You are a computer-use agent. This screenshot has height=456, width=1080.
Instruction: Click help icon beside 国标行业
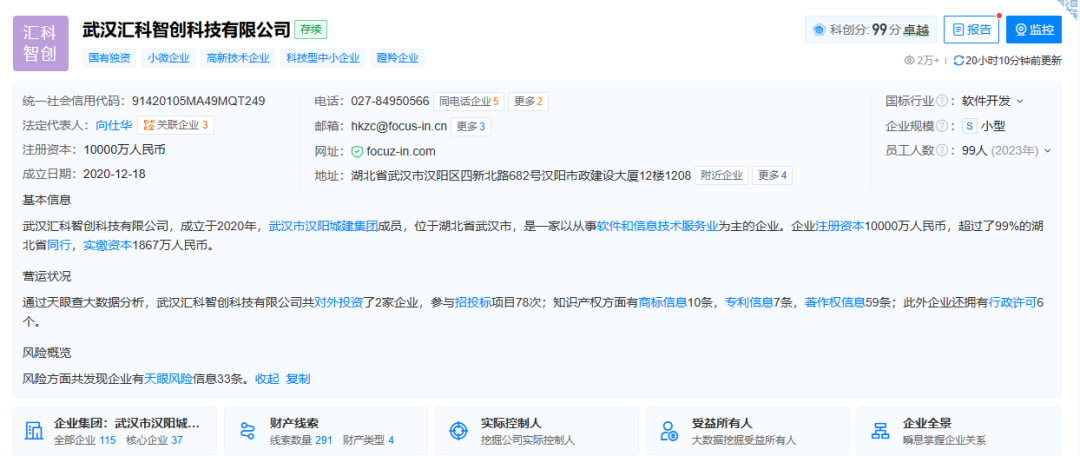point(941,101)
